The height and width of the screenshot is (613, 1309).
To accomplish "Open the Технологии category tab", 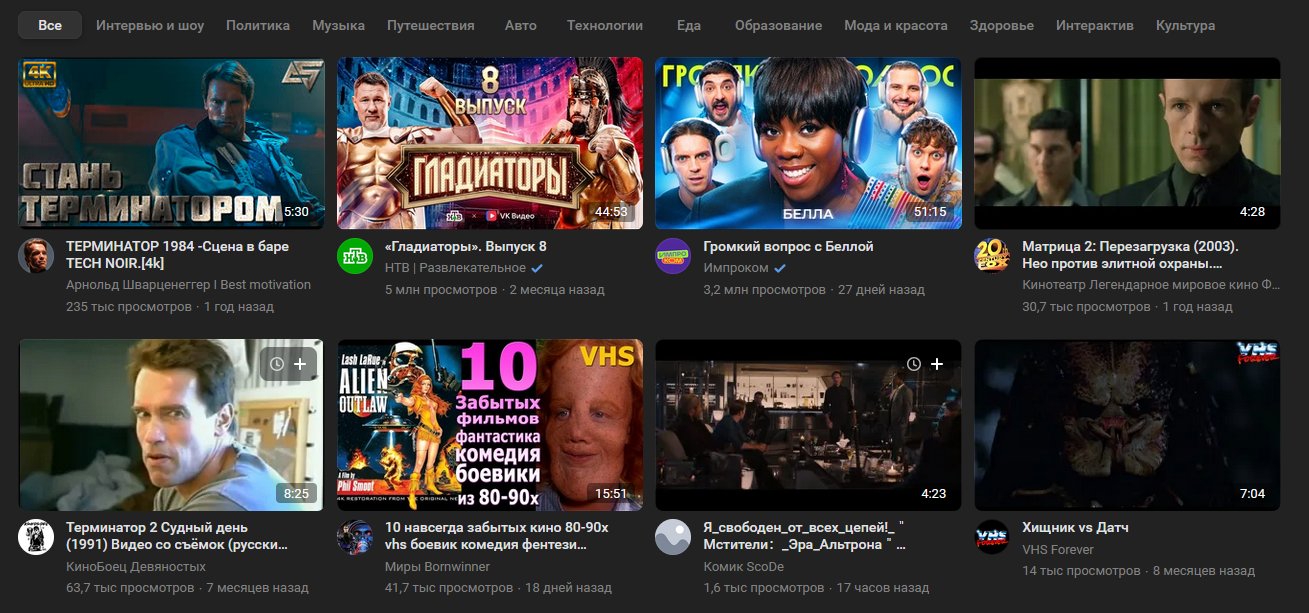I will click(605, 25).
